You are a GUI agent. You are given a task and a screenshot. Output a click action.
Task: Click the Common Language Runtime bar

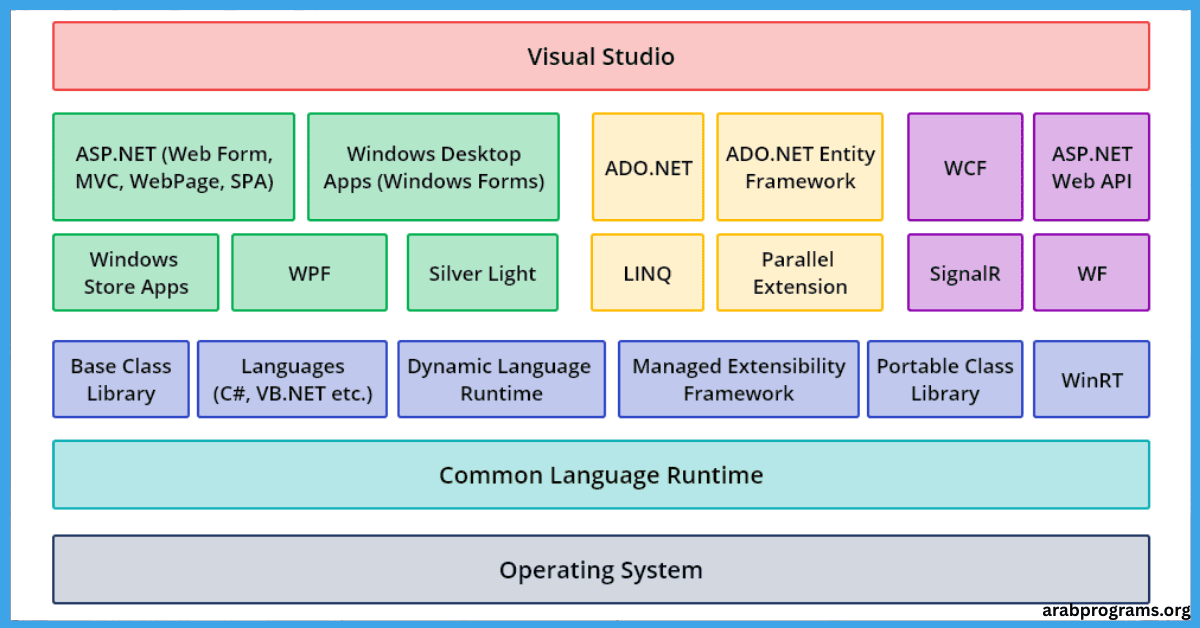point(601,475)
